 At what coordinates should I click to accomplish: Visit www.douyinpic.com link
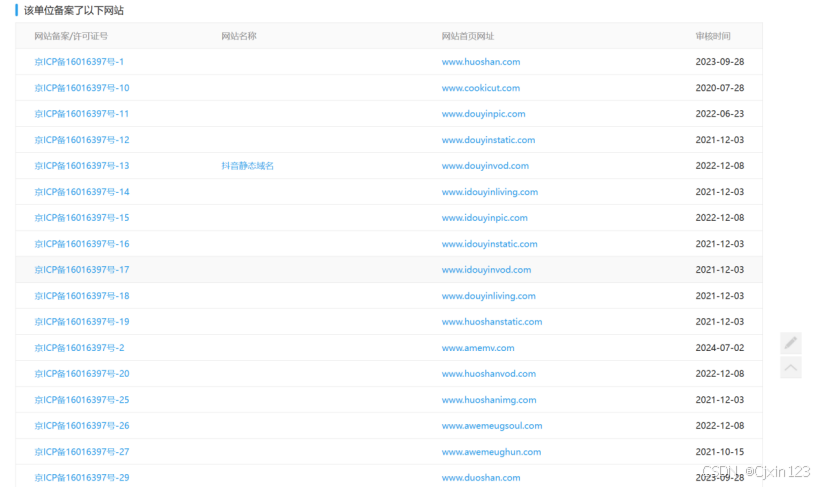coord(483,114)
